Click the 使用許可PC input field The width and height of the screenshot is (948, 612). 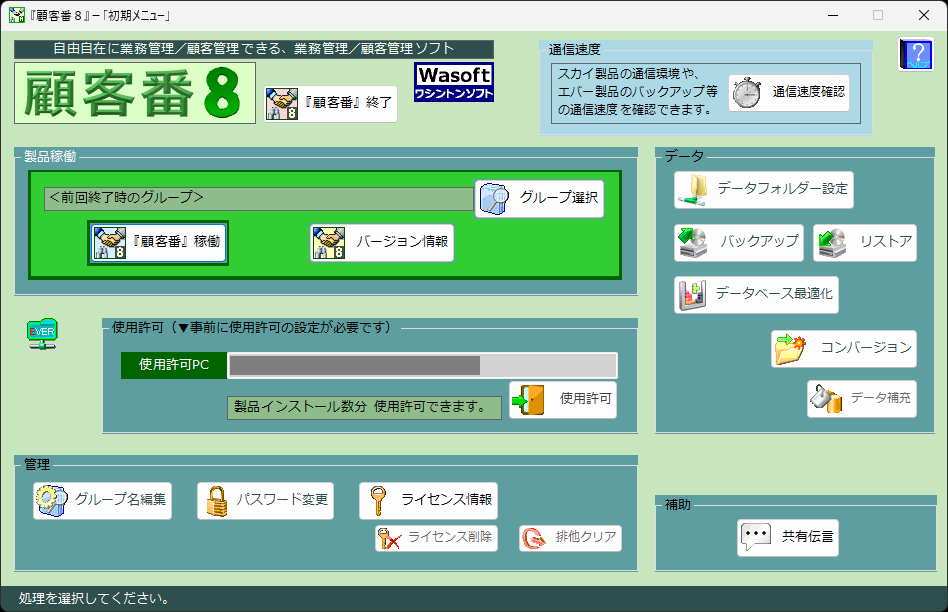pyautogui.click(x=422, y=366)
